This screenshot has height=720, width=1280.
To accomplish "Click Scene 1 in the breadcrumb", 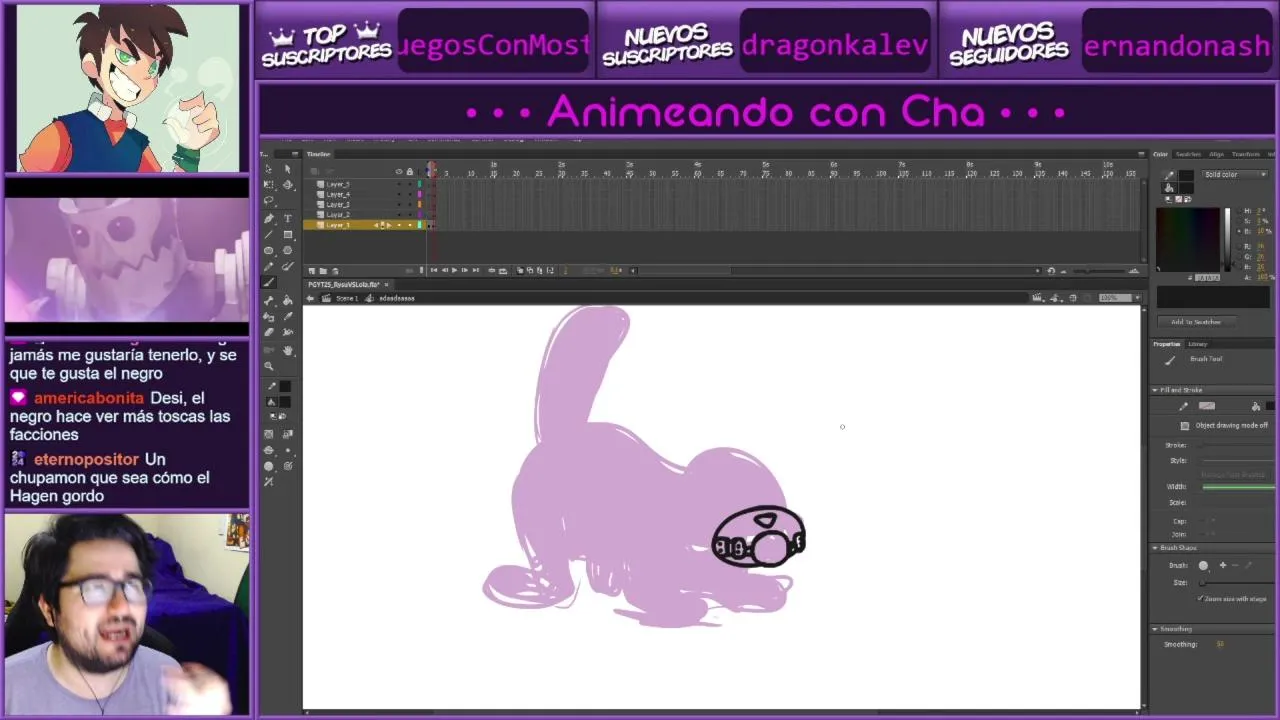I will pyautogui.click(x=346, y=298).
